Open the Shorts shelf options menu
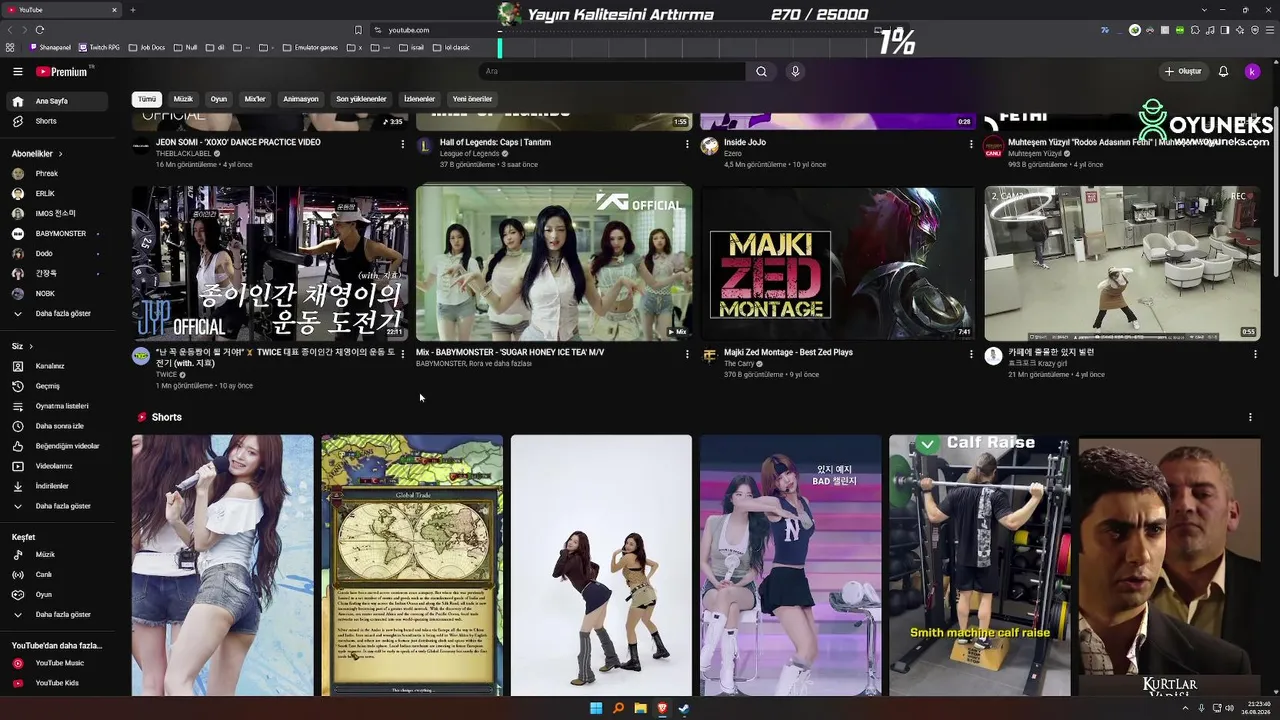This screenshot has width=1280, height=720. (1250, 417)
